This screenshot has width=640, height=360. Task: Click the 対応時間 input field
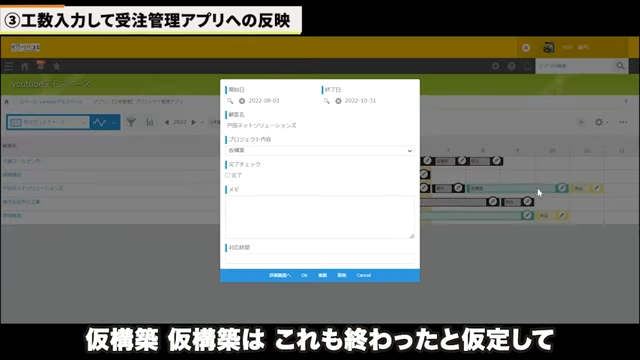(320, 258)
